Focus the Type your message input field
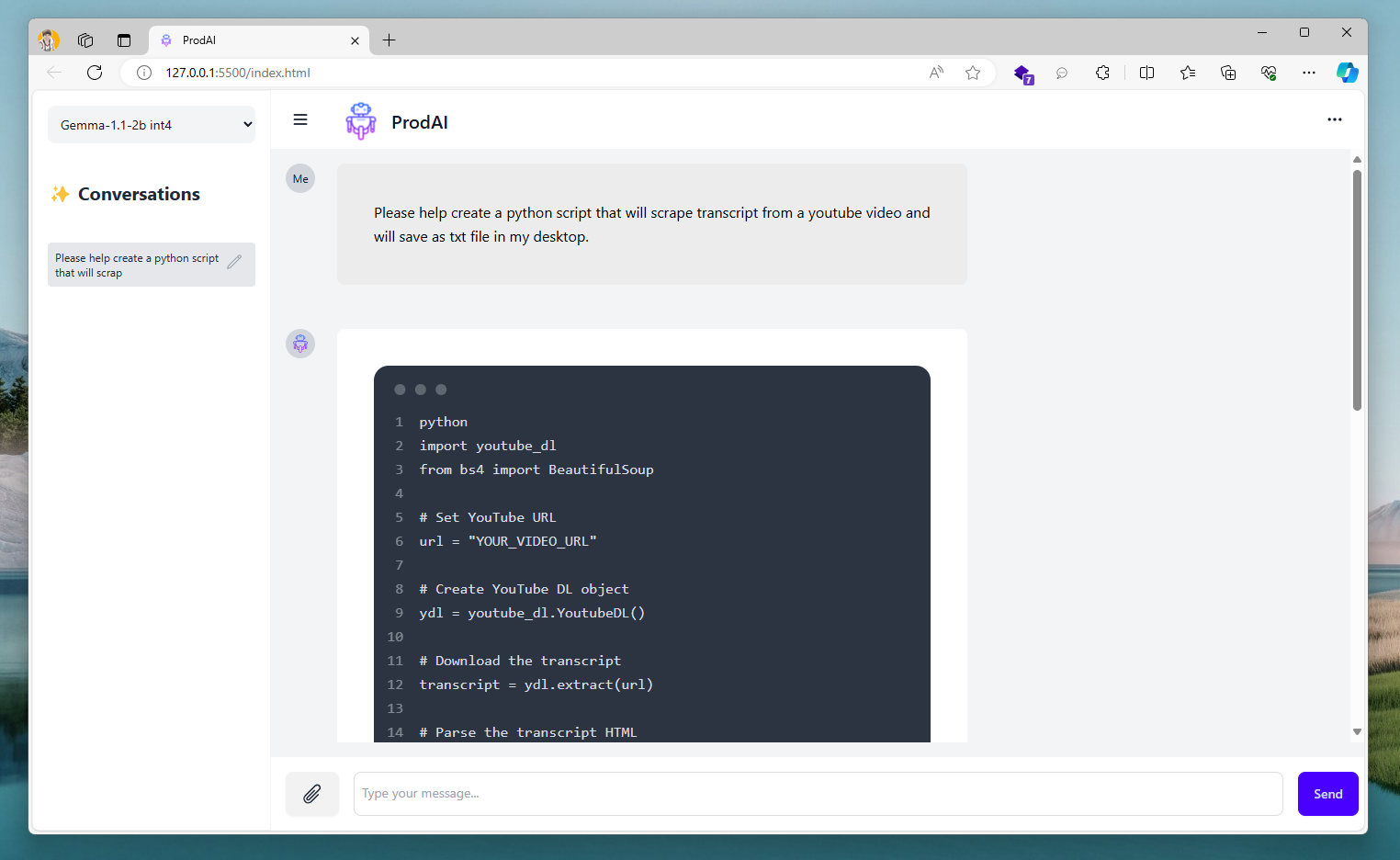The width and height of the screenshot is (1400, 860). pos(818,794)
